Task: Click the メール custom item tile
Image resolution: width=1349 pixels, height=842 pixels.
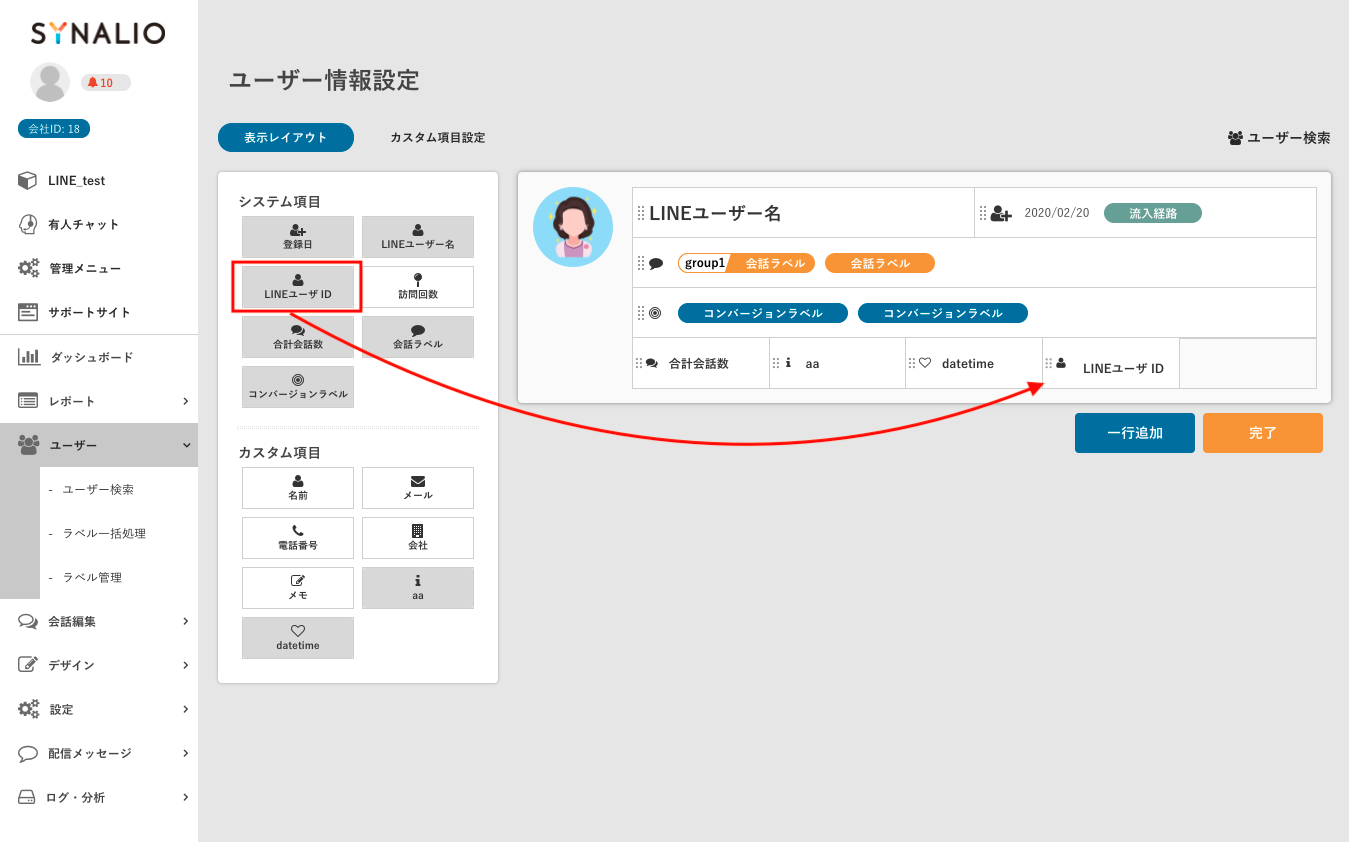Action: [417, 488]
